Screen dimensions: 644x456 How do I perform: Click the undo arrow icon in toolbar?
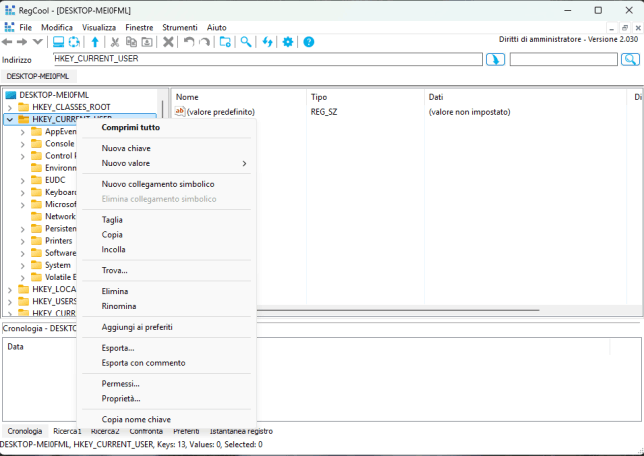click(x=188, y=42)
